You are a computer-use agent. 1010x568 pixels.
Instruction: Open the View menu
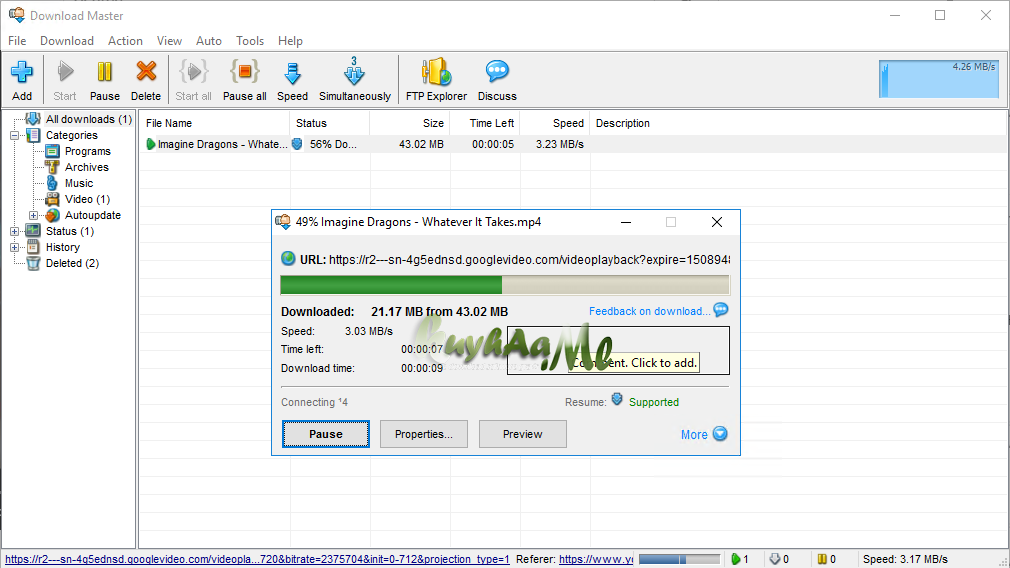pyautogui.click(x=169, y=41)
